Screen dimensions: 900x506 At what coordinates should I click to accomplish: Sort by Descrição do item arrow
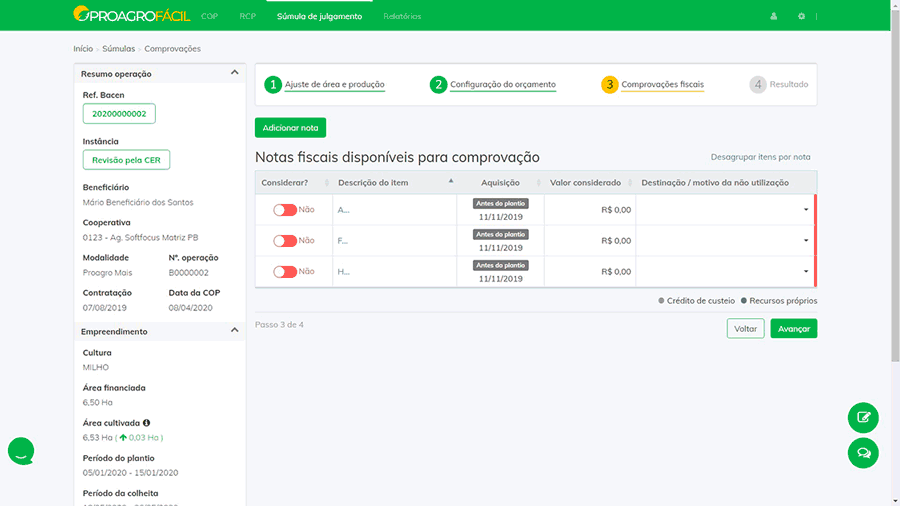pos(451,181)
